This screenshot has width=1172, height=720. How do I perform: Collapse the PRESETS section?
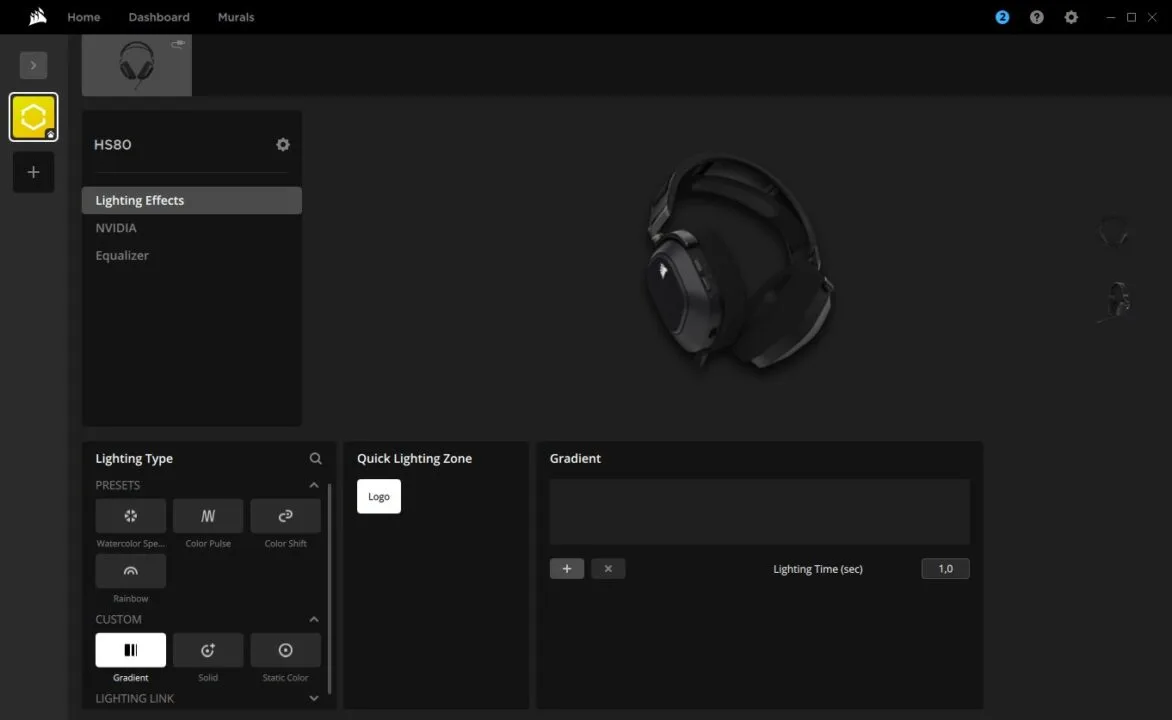coord(314,485)
